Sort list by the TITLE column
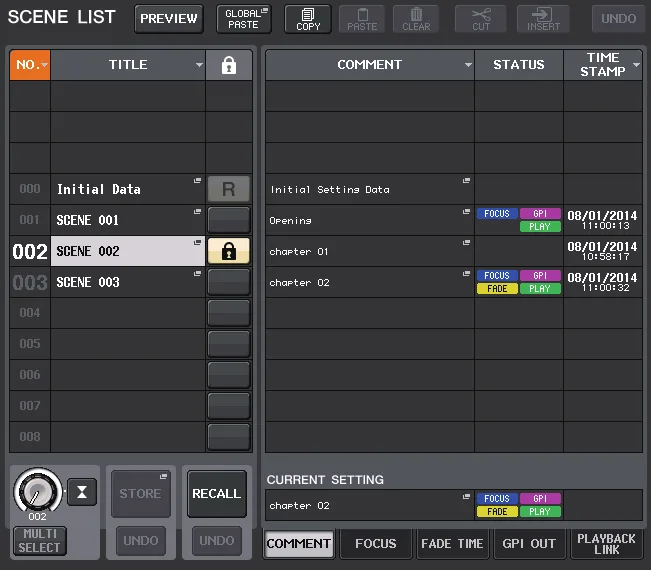 (128, 65)
